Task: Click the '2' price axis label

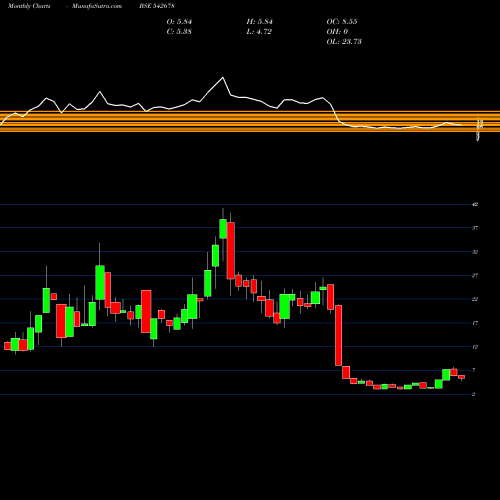Action: [x=474, y=394]
